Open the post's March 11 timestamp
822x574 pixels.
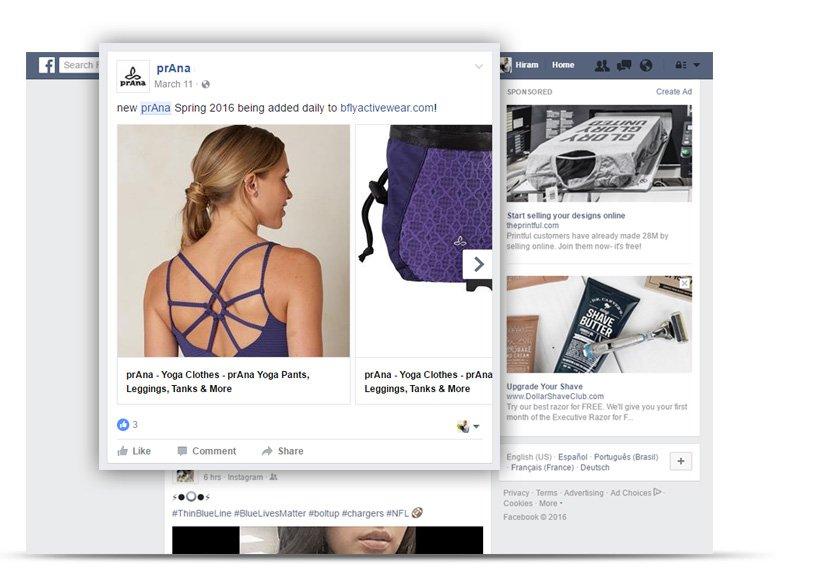(x=174, y=84)
